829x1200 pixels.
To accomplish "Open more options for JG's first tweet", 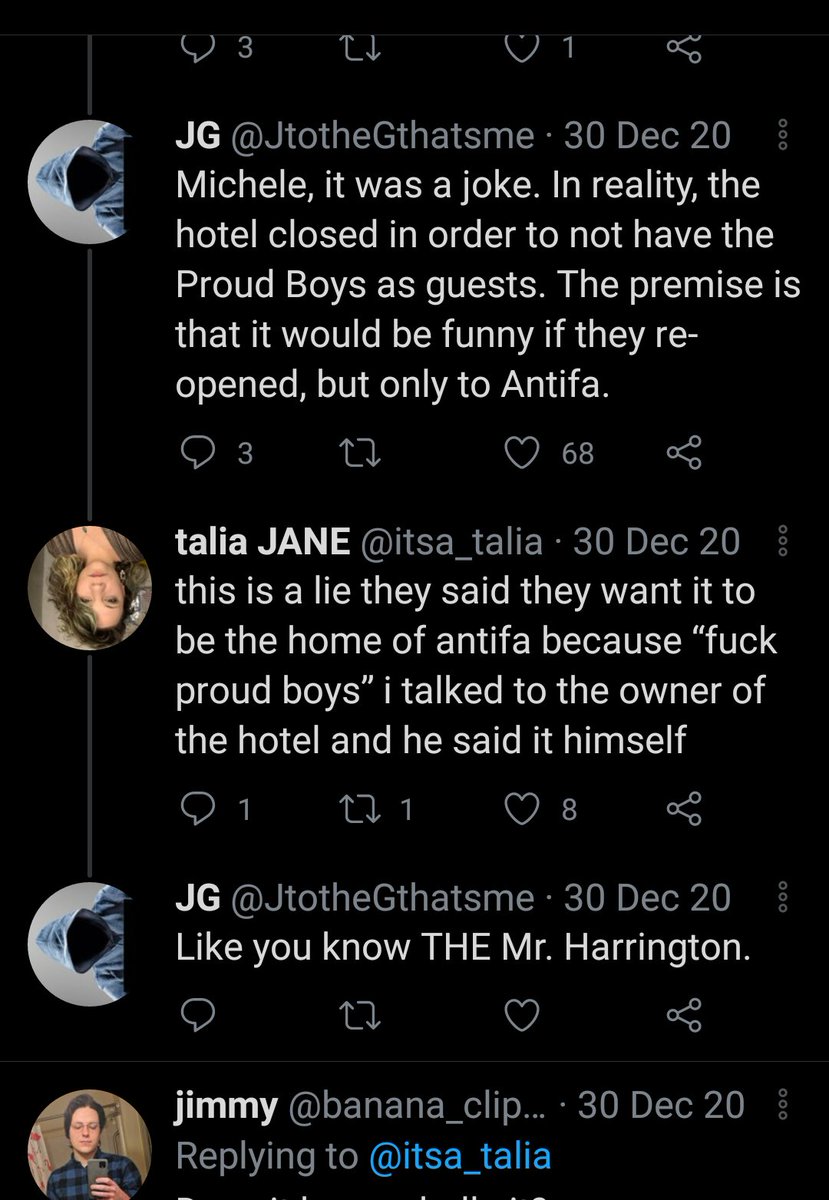I will click(783, 135).
